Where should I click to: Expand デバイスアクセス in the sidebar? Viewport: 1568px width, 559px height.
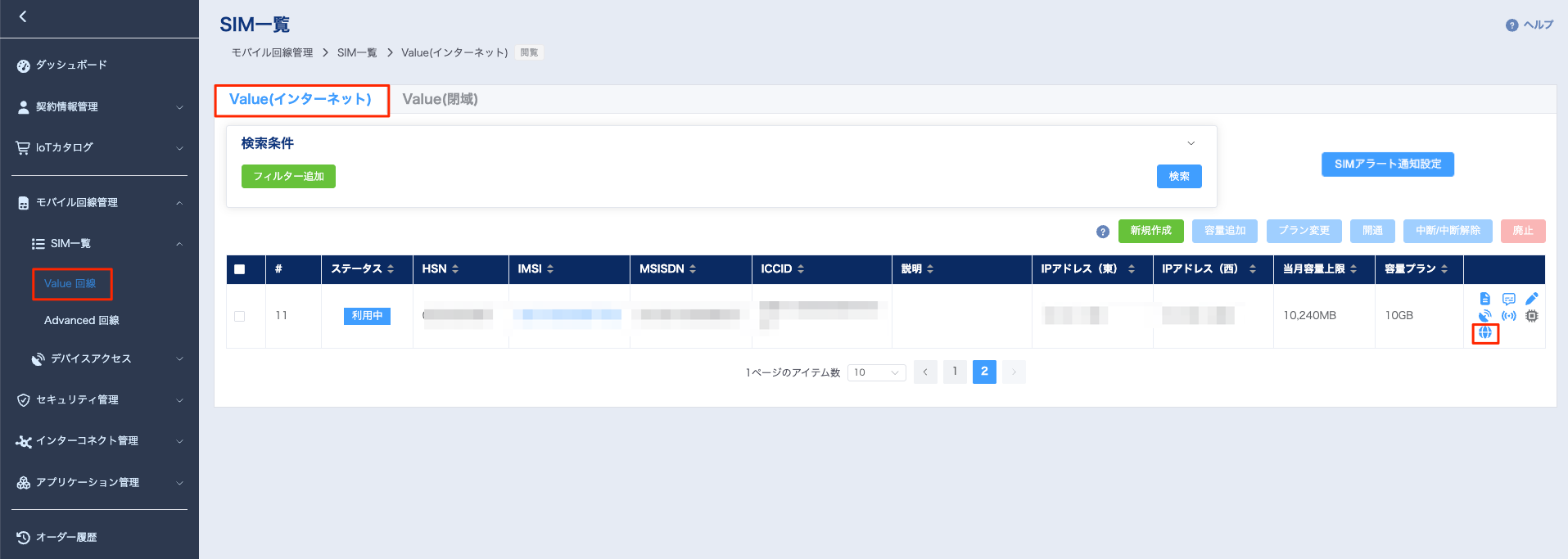coord(99,358)
